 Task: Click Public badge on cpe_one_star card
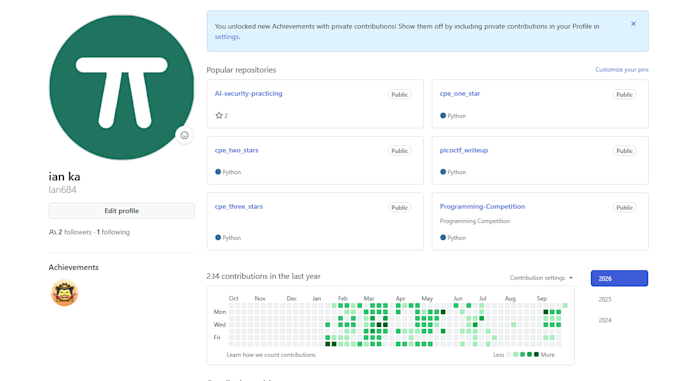coord(624,94)
